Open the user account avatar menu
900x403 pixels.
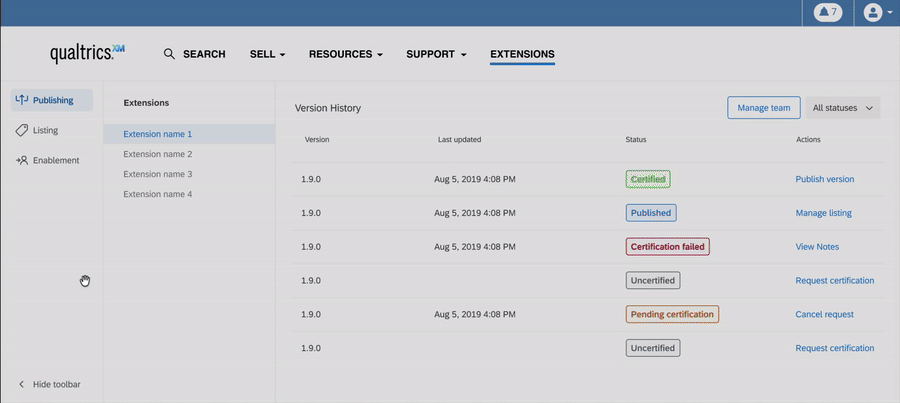[x=872, y=12]
